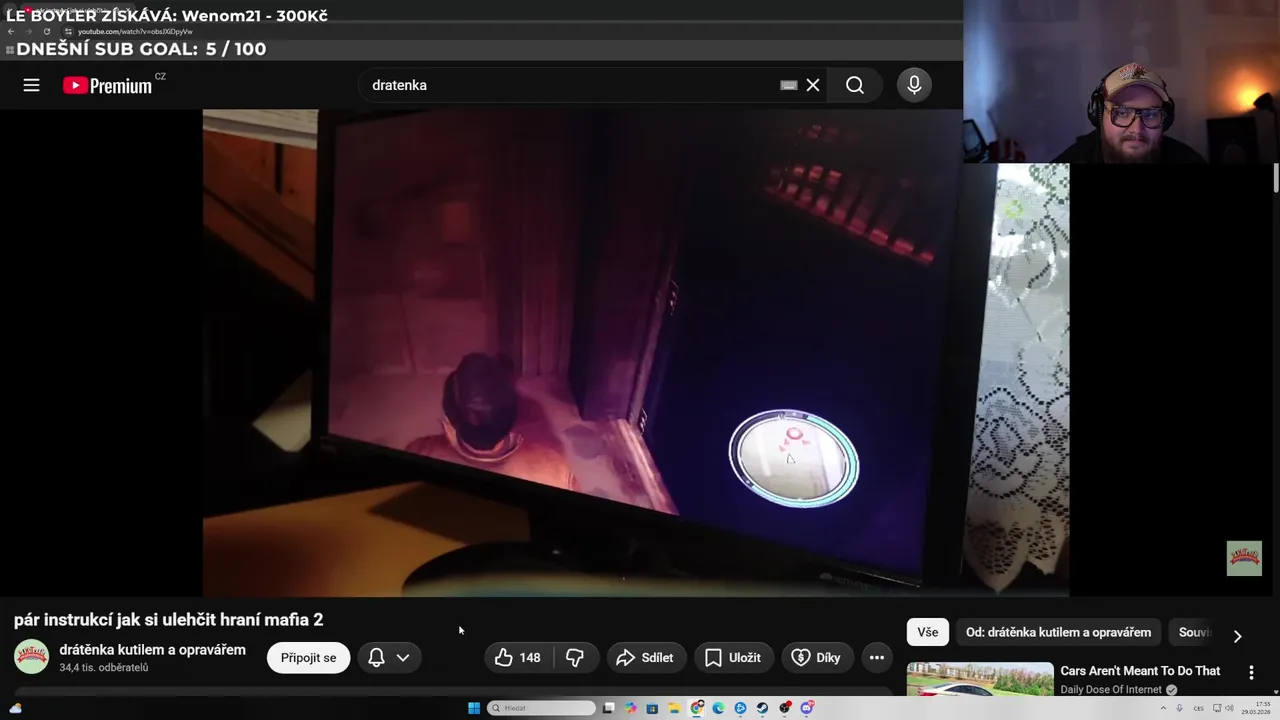The width and height of the screenshot is (1280, 720).
Task: Click the '34,4 tis. odběratelů' subscriber count
Action: [104, 668]
